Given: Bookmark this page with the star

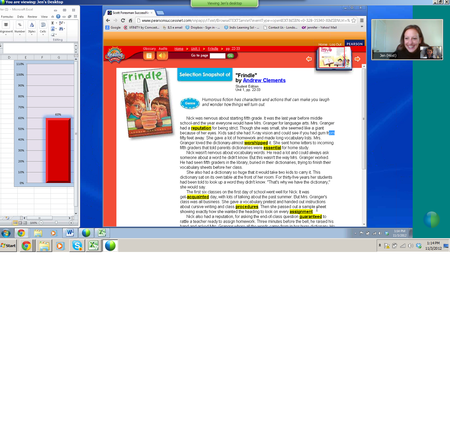Looking at the screenshot, I should point(354,20).
